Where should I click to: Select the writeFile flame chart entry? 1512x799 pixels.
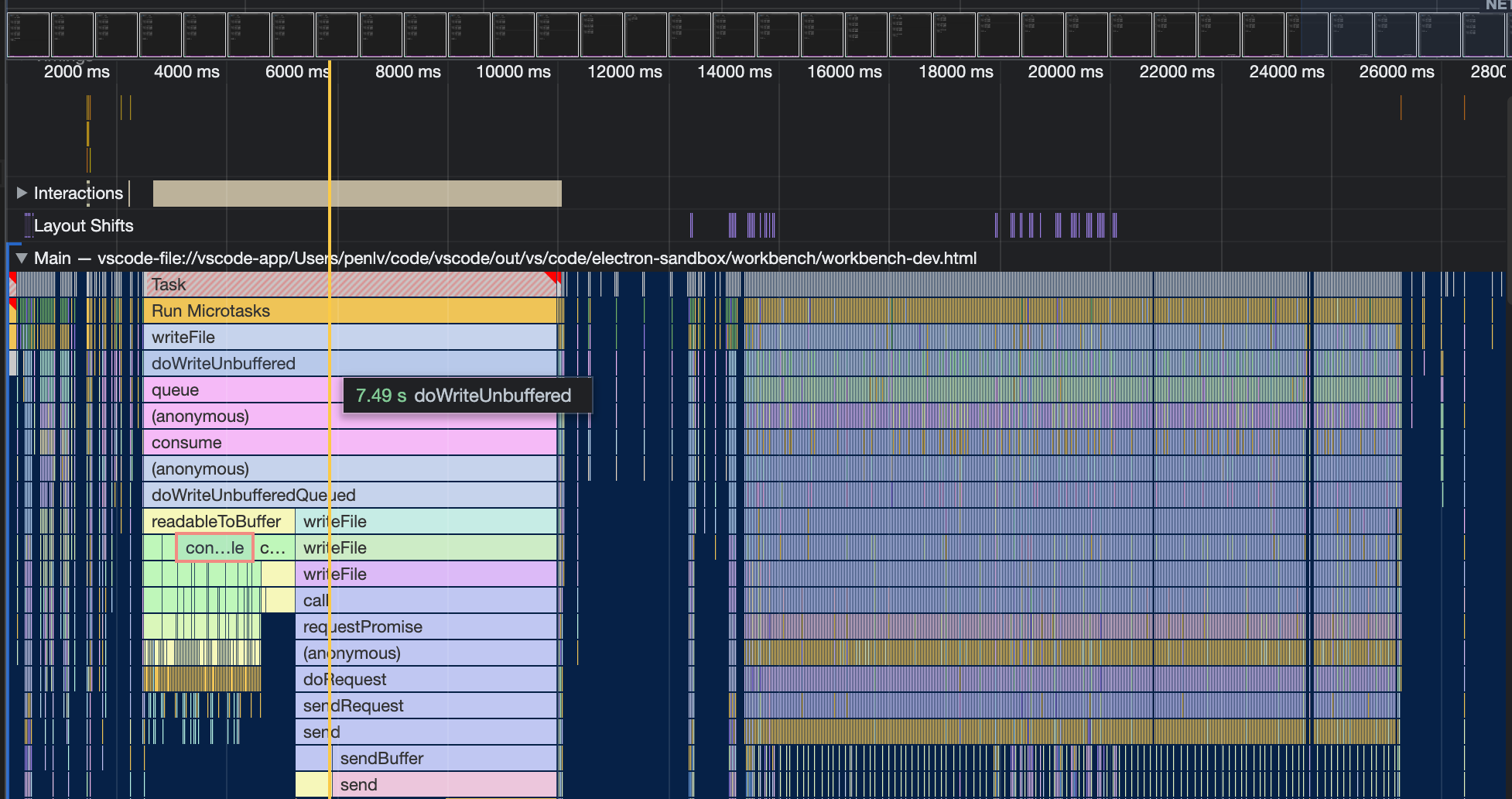232,337
